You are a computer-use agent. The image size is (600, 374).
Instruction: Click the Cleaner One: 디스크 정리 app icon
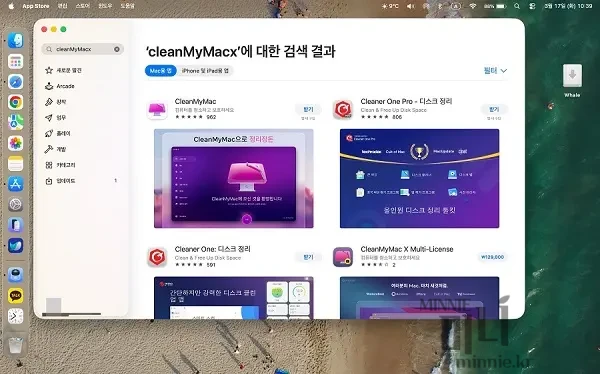[157, 257]
